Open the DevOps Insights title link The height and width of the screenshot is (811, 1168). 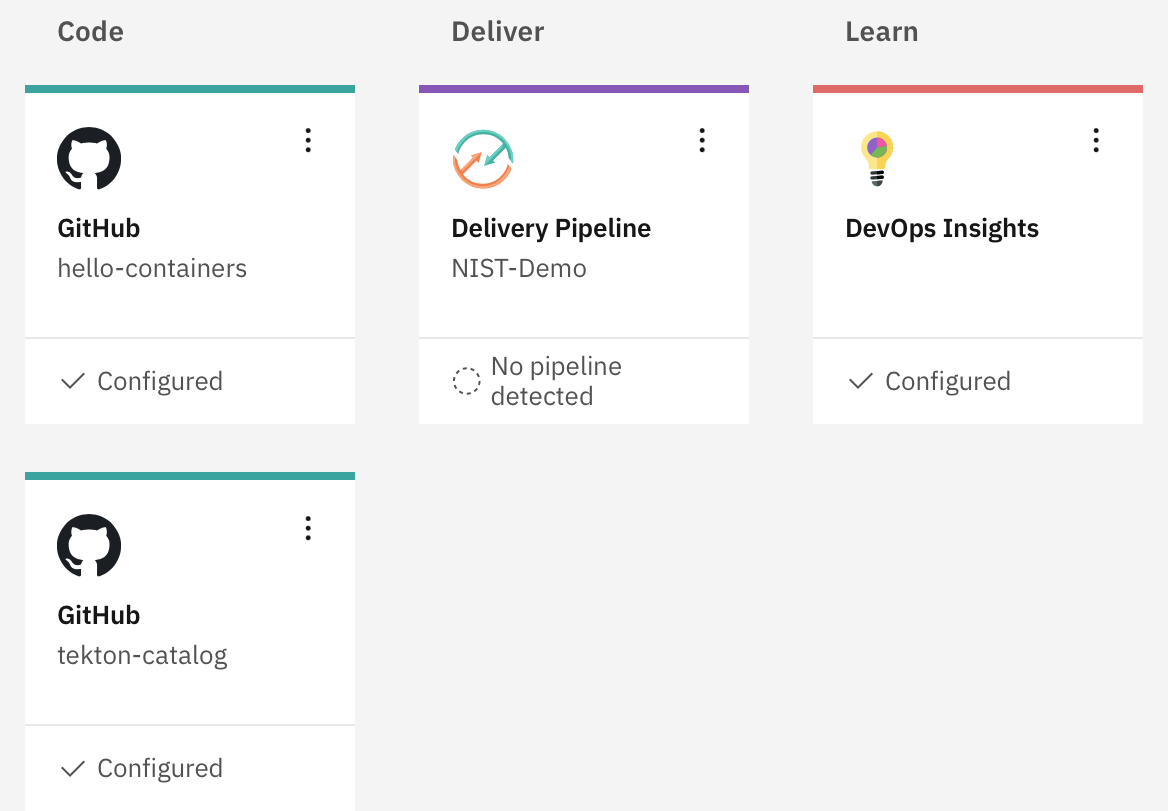pos(942,228)
